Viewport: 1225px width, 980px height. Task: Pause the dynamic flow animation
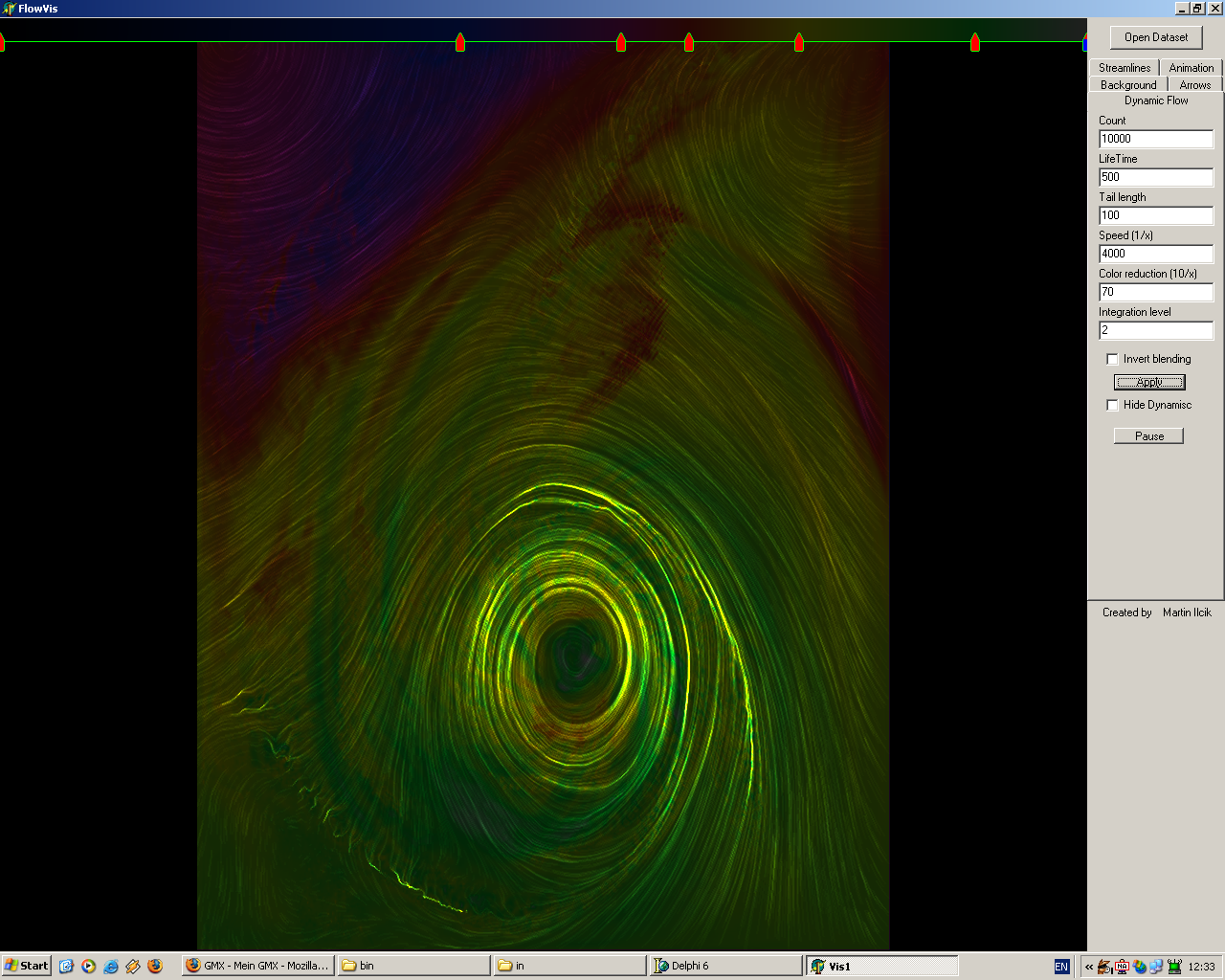click(1149, 436)
